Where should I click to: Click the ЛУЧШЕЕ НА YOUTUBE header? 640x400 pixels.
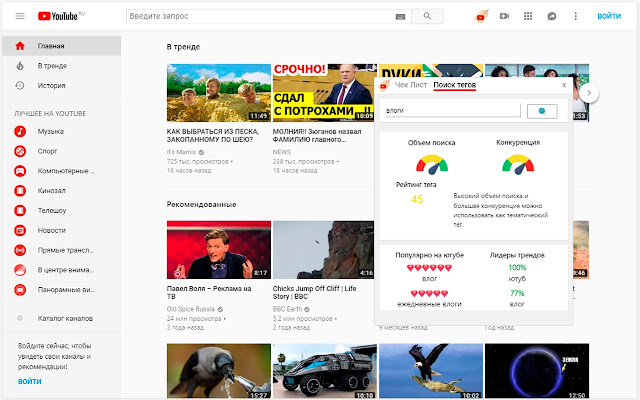pos(50,113)
